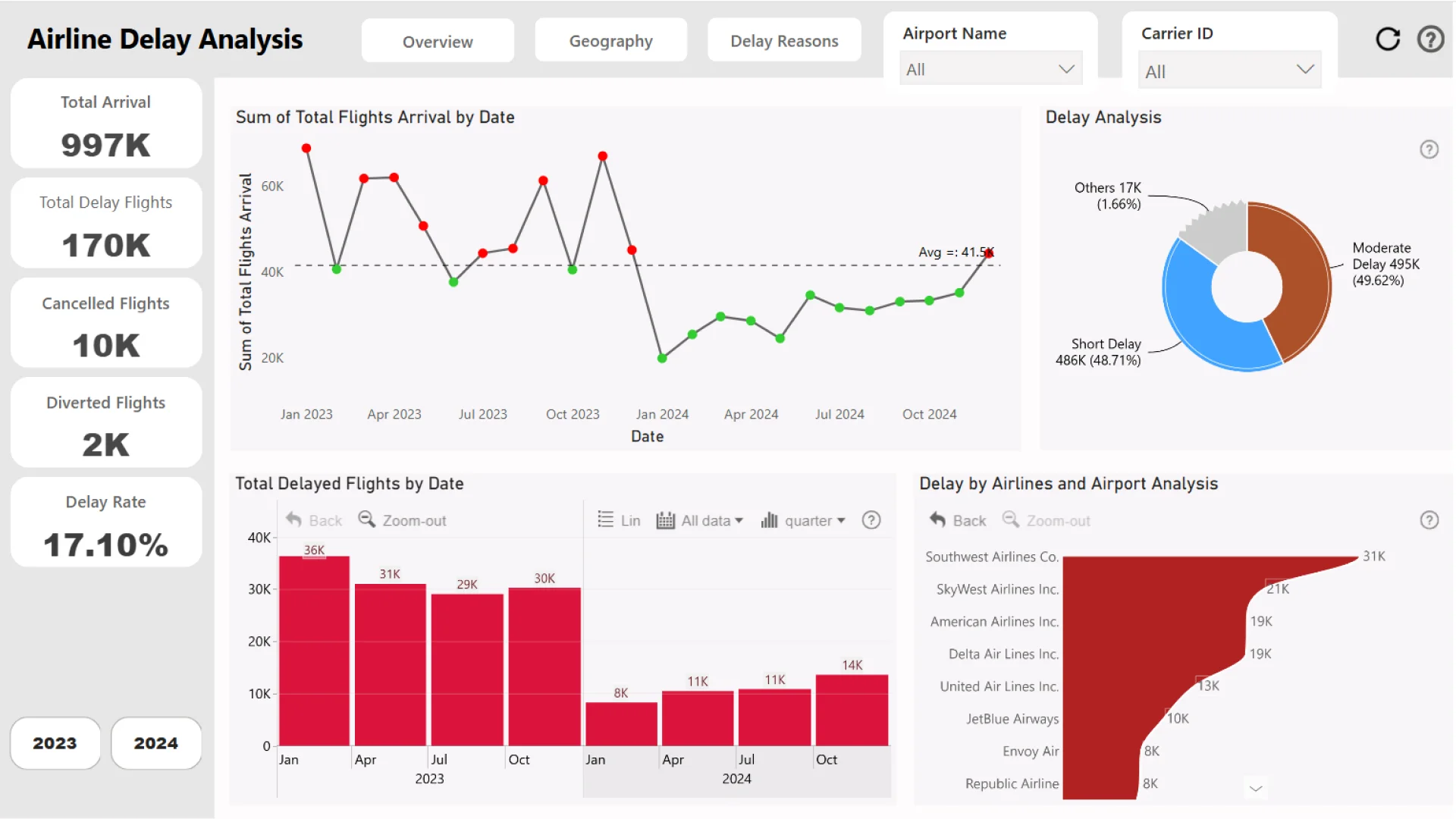Screen dimensions: 1456x819
Task: Select the Diverted Flights 2K card
Action: (x=106, y=422)
